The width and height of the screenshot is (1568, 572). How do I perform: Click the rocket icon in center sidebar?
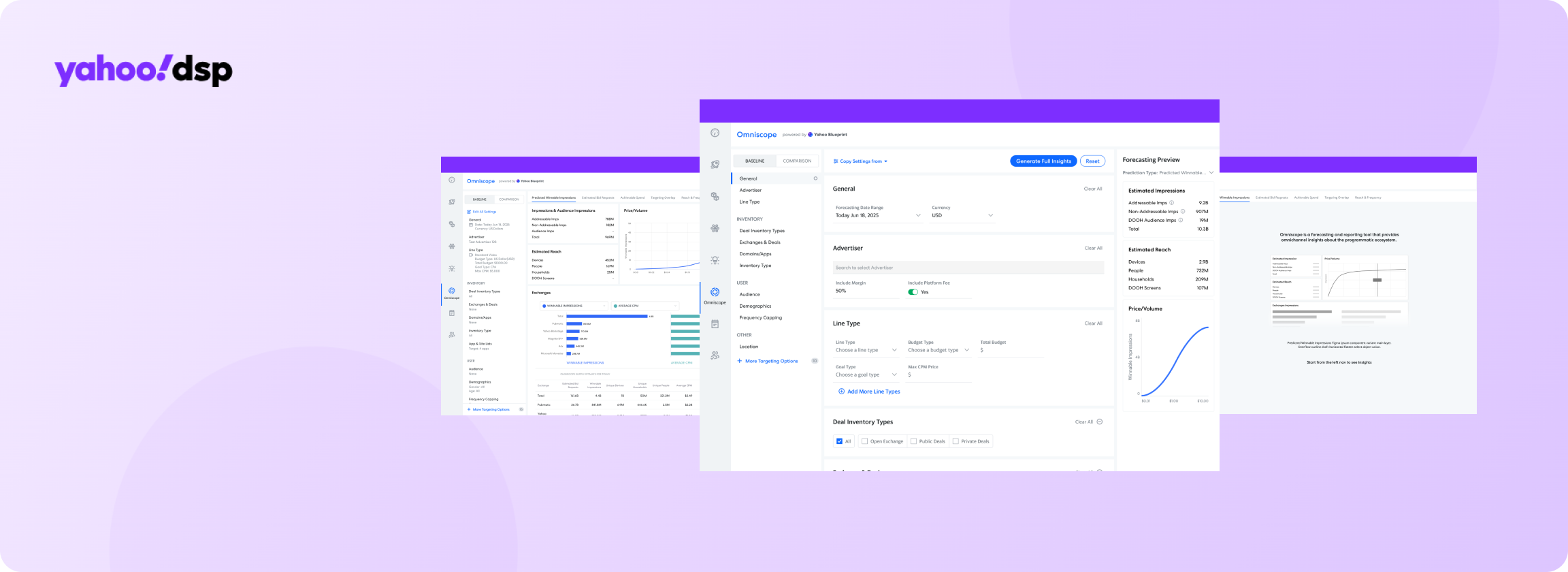click(715, 164)
